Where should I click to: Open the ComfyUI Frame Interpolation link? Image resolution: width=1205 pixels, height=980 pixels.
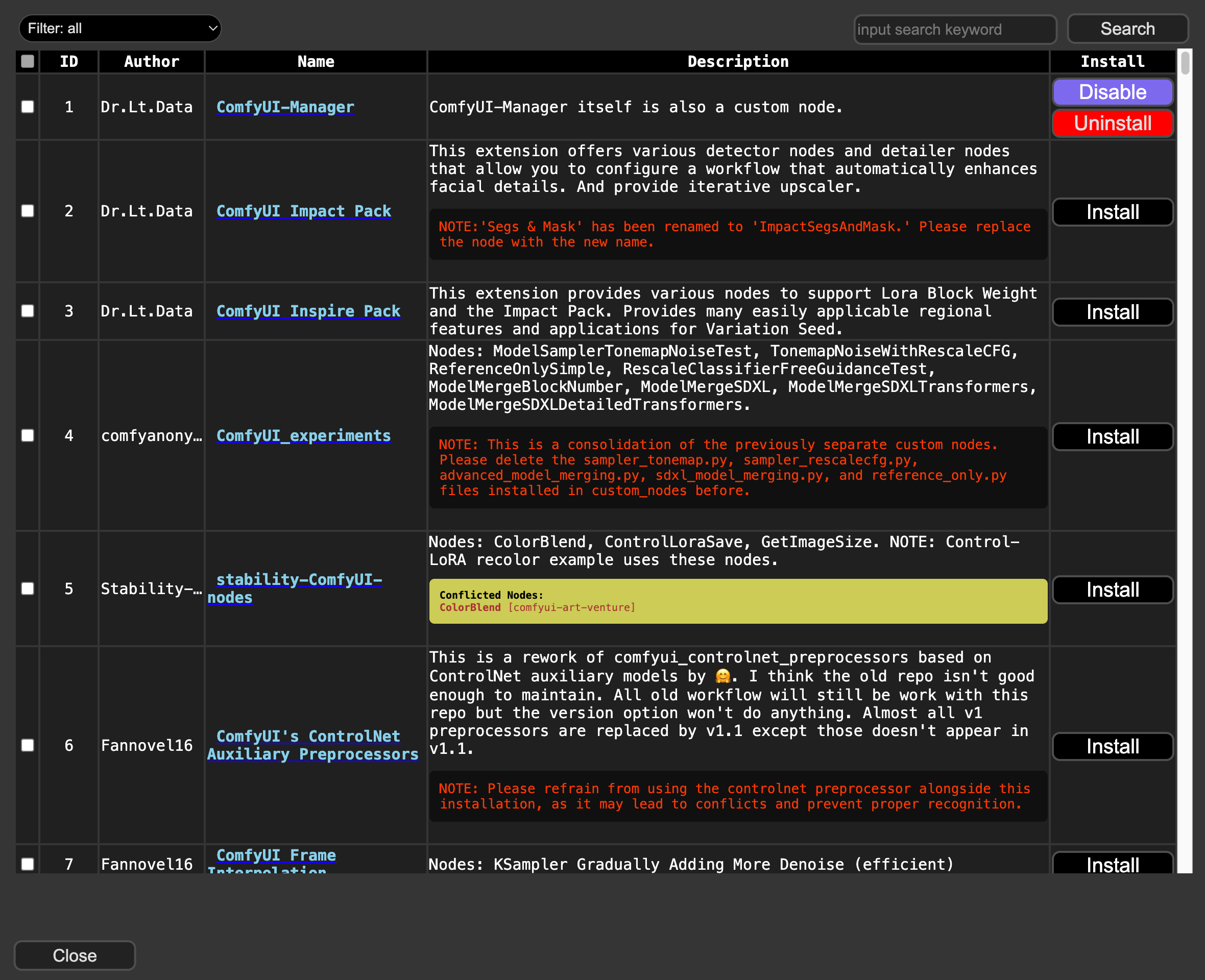pos(272,861)
